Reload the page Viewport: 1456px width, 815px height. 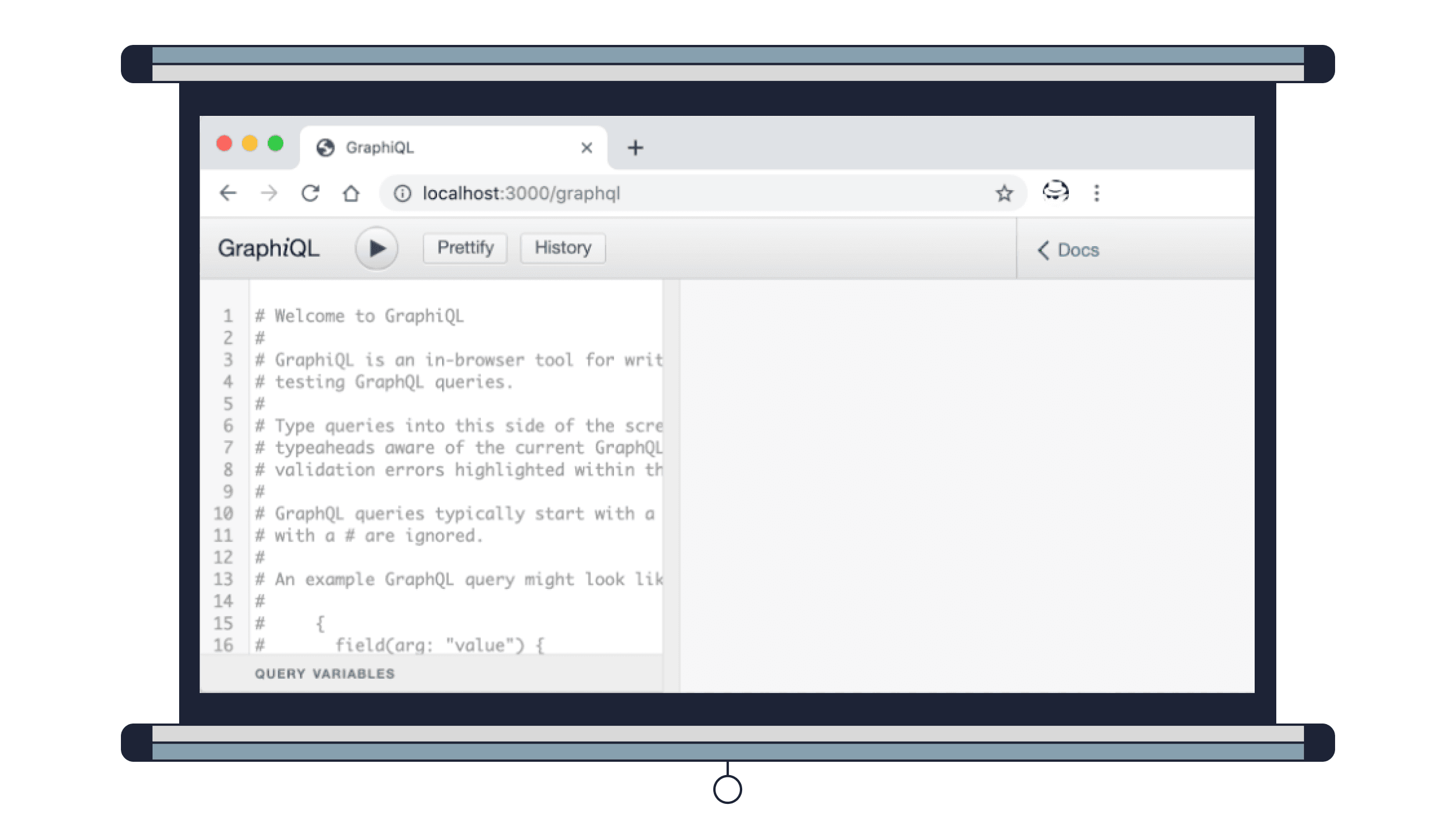pos(310,193)
